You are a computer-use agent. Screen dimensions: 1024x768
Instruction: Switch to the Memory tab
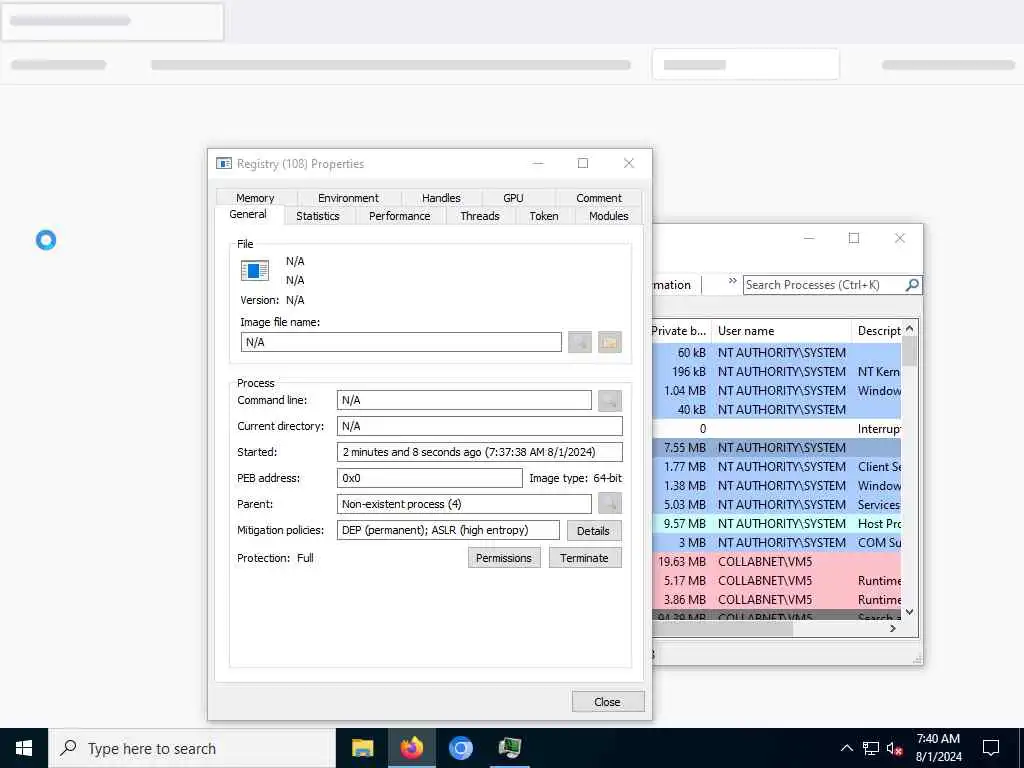coord(255,198)
